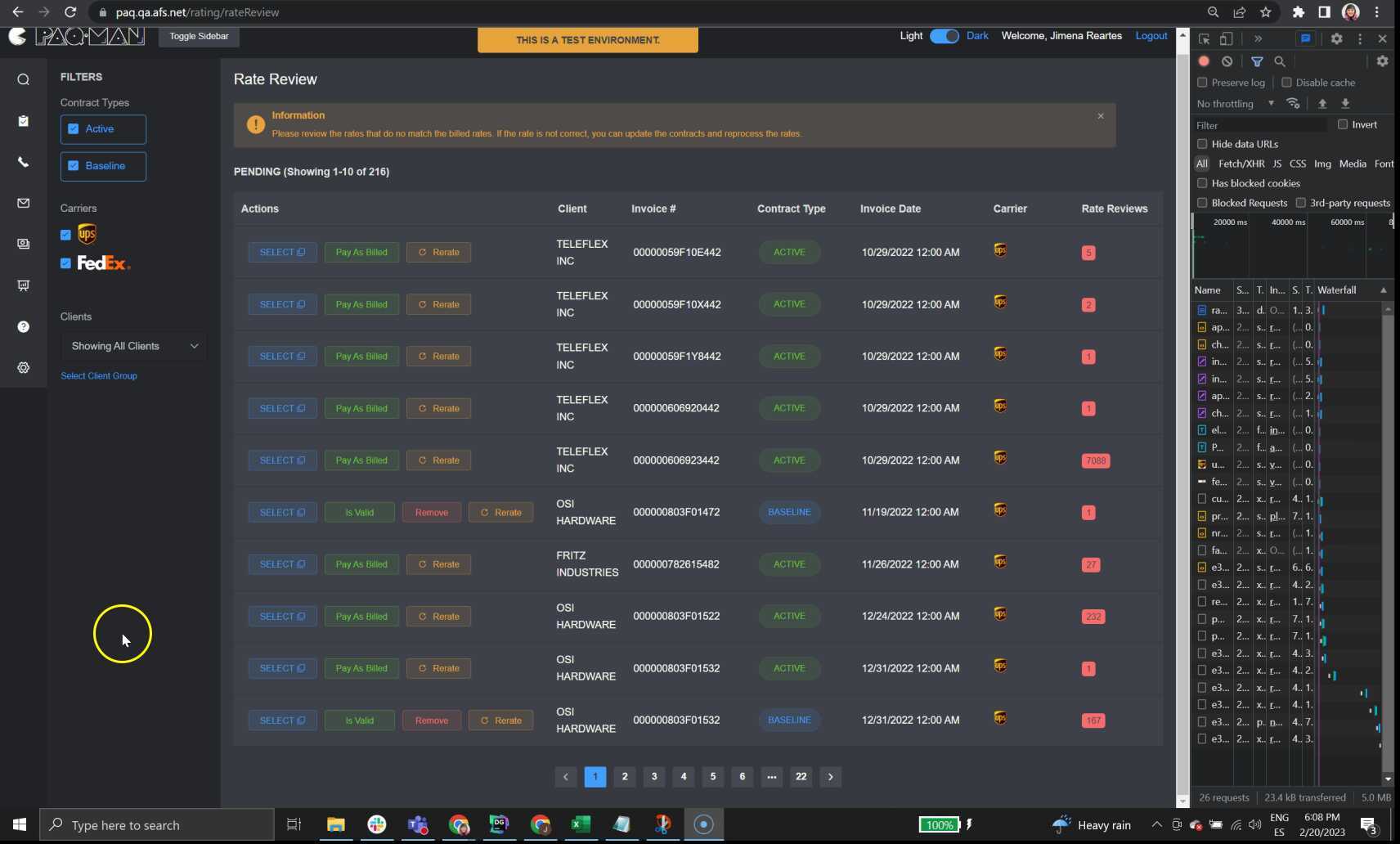Screen dimensions: 1400x844
Task: Uncheck the UPS carrier checkbox
Action: 66,235
